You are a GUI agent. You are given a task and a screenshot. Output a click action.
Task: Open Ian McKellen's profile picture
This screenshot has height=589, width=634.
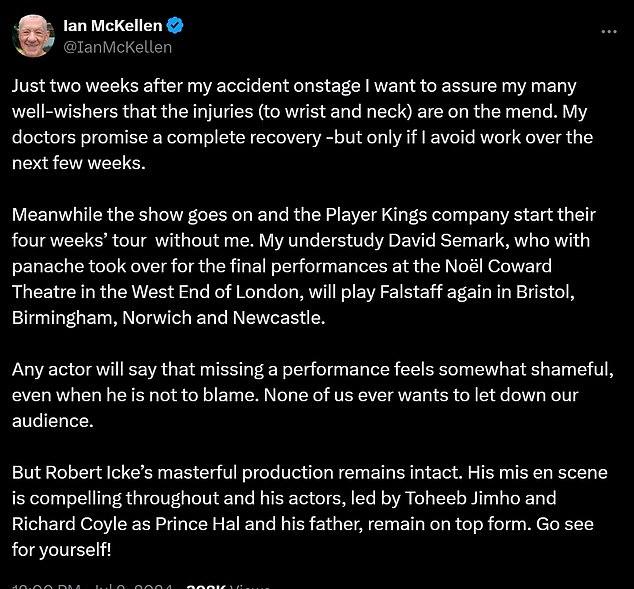[x=34, y=36]
